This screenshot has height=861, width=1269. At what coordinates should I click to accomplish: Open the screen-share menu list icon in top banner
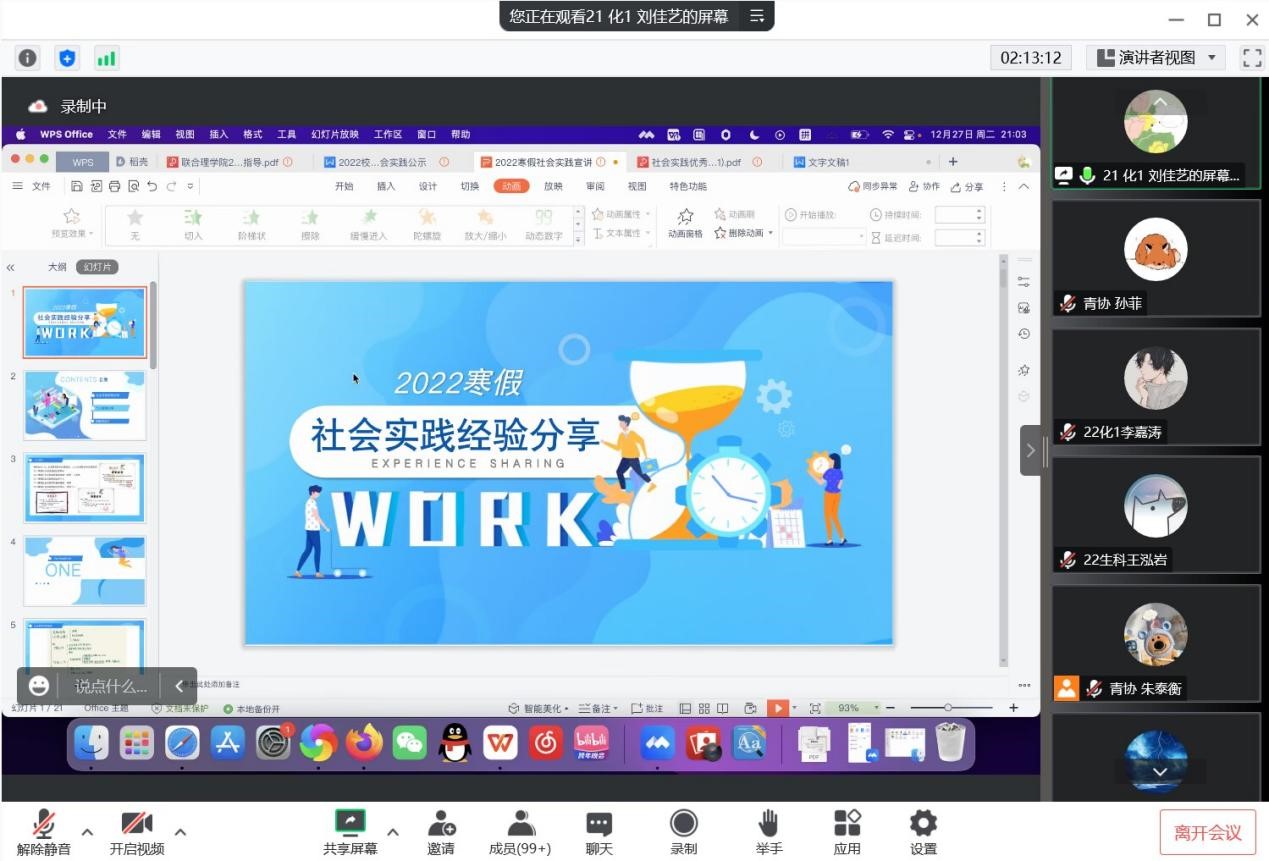(x=757, y=16)
